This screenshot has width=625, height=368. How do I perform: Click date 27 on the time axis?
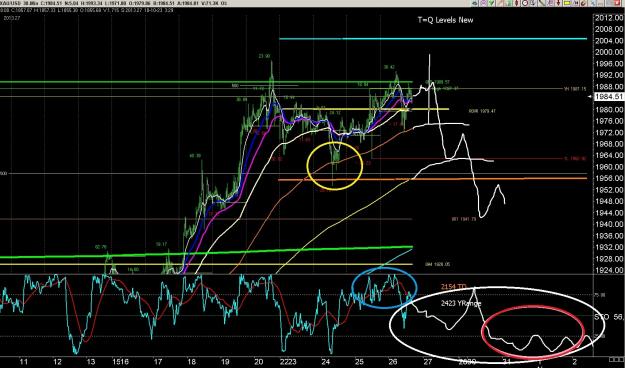point(428,362)
